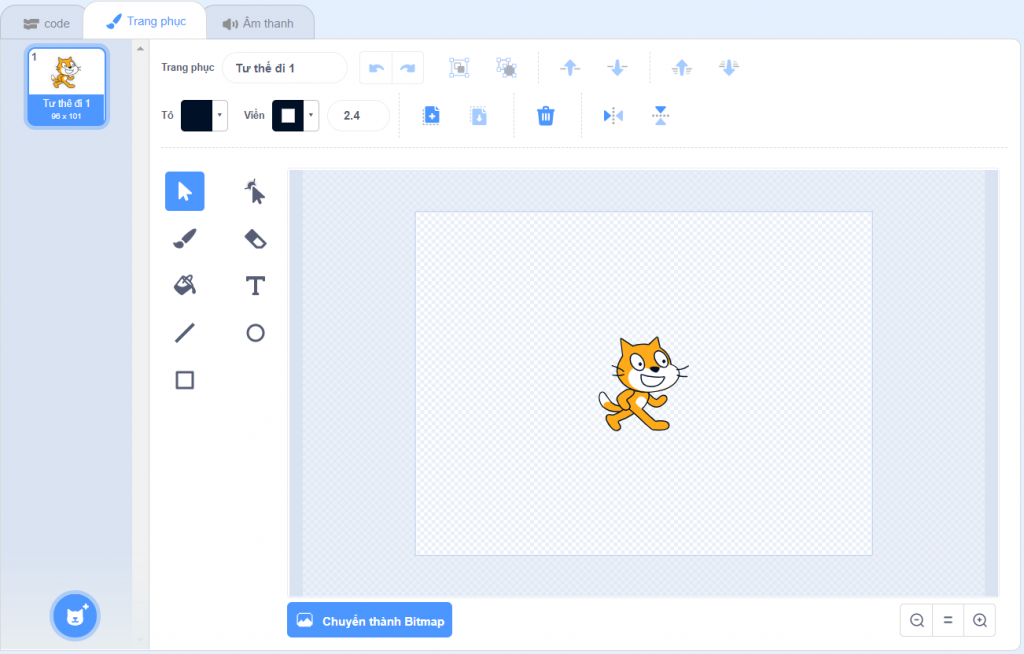Viewport: 1024px width, 654px height.
Task: Click the Copy icon
Action: click(431, 116)
